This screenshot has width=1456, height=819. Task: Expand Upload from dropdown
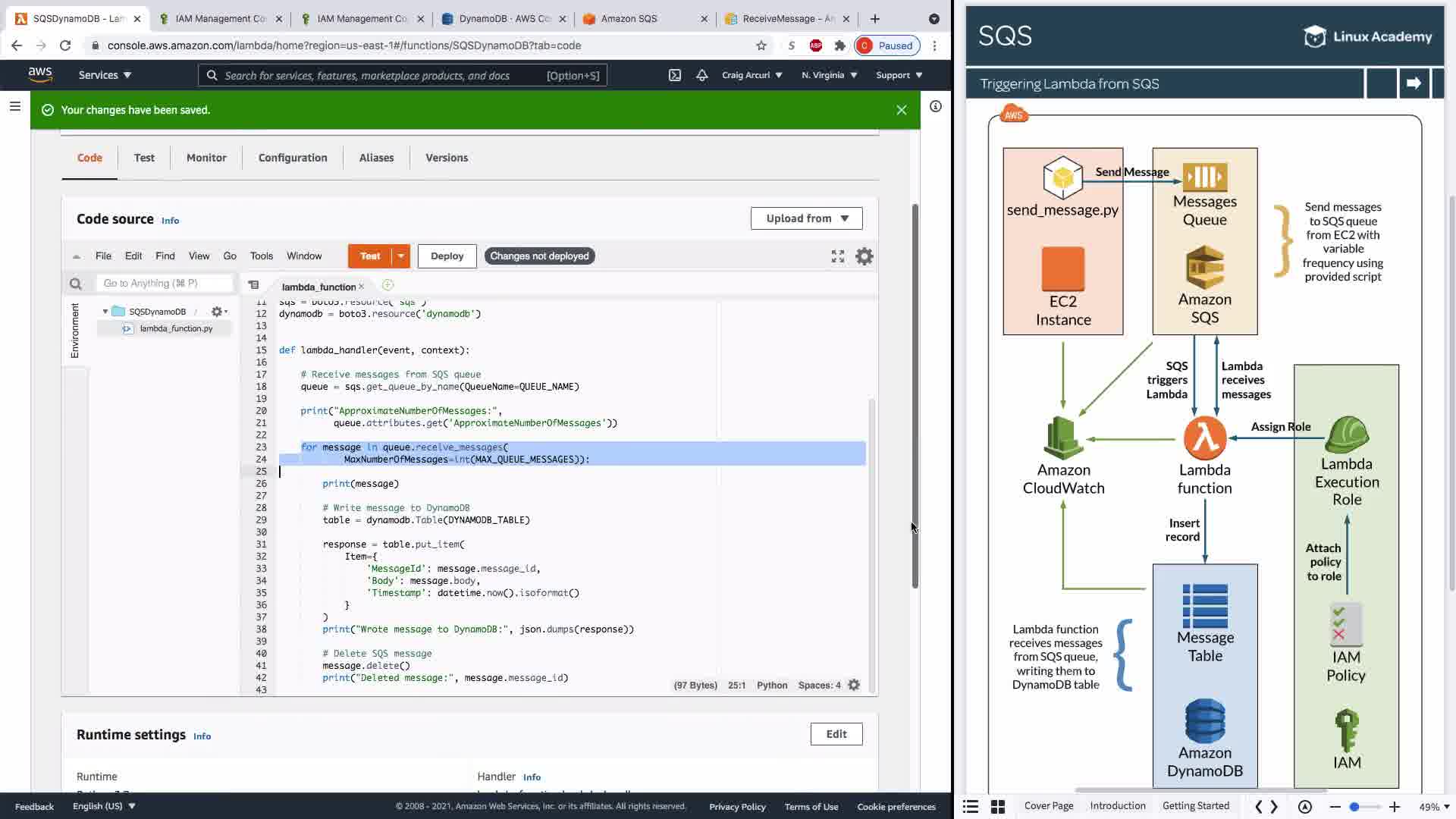coord(806,218)
